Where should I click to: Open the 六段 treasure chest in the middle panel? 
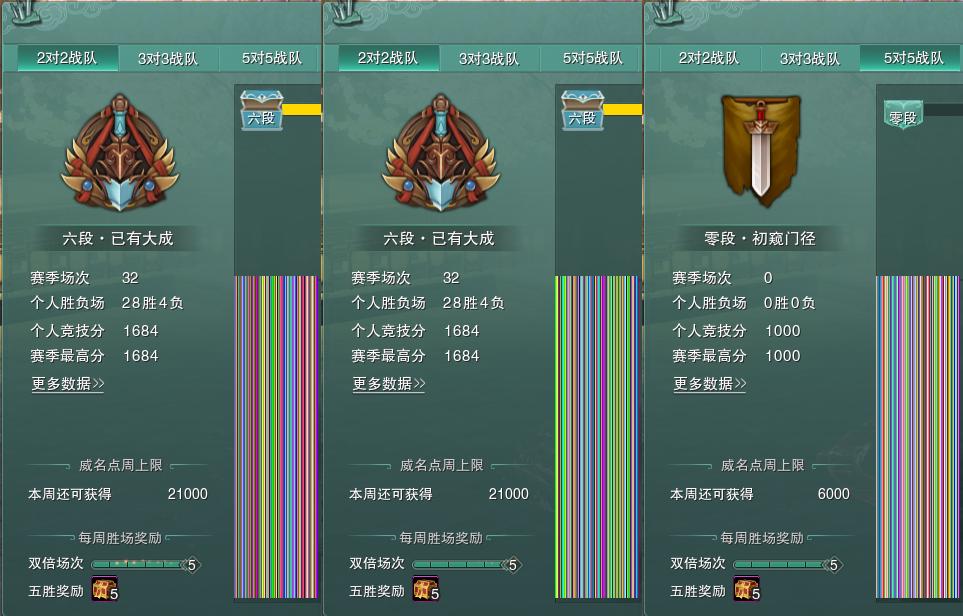pyautogui.click(x=583, y=111)
